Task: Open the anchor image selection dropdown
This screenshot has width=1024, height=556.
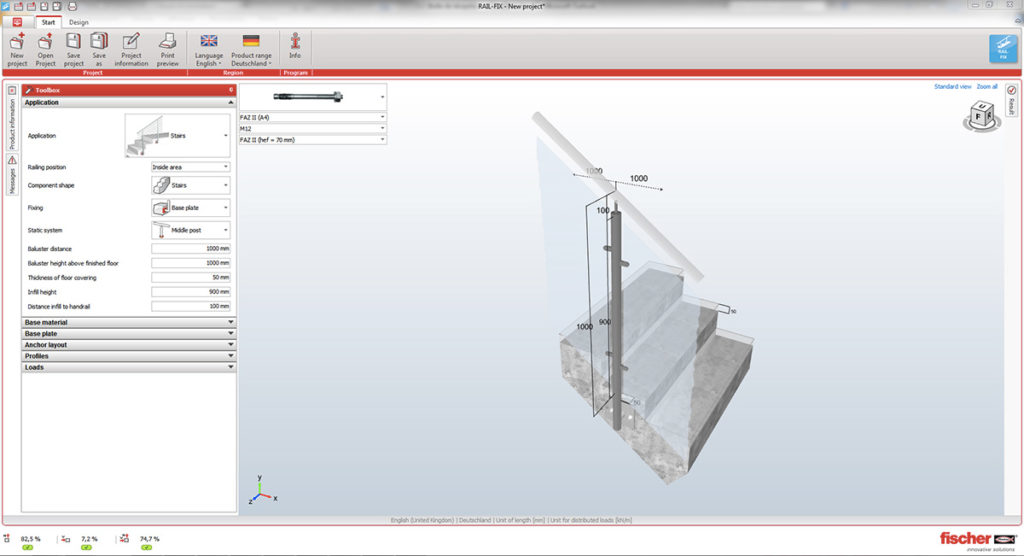Action: coord(313,97)
